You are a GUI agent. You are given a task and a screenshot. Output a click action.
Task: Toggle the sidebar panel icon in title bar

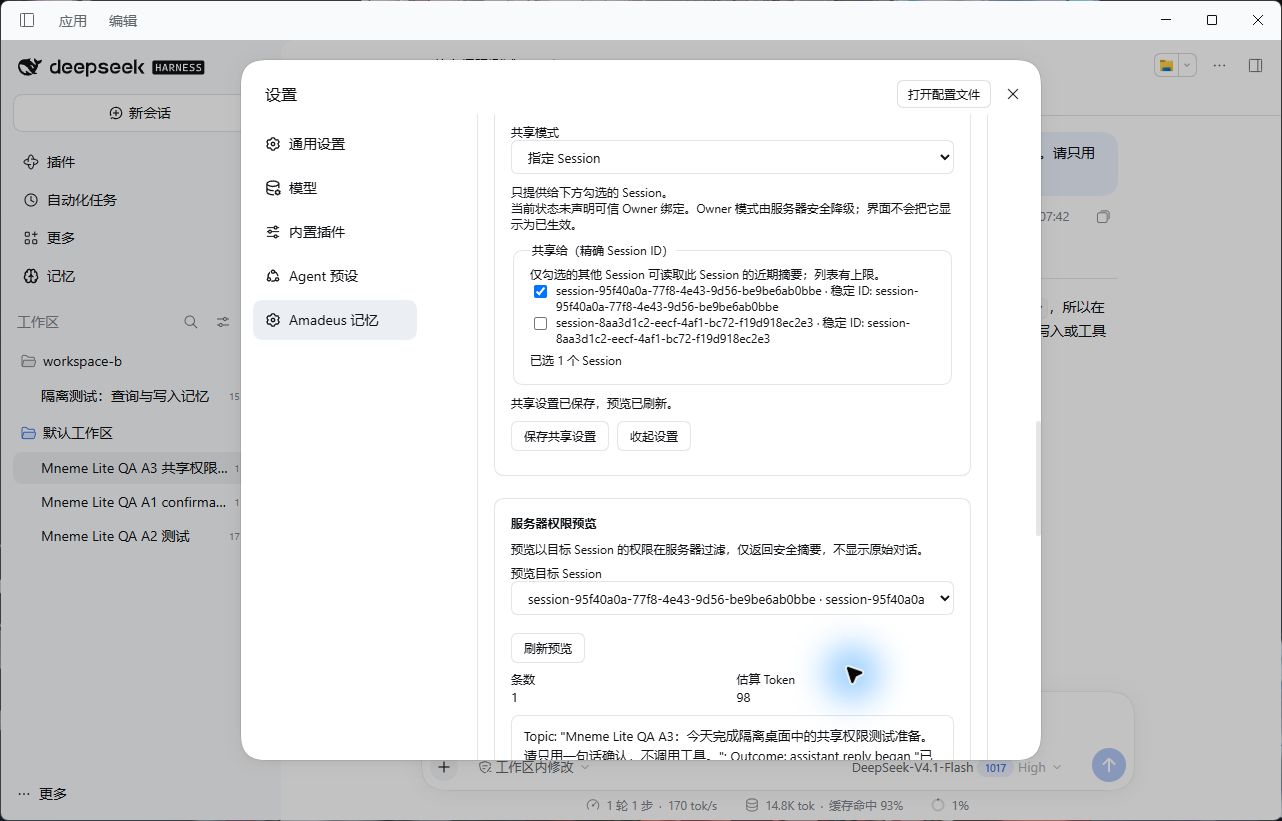(27, 20)
